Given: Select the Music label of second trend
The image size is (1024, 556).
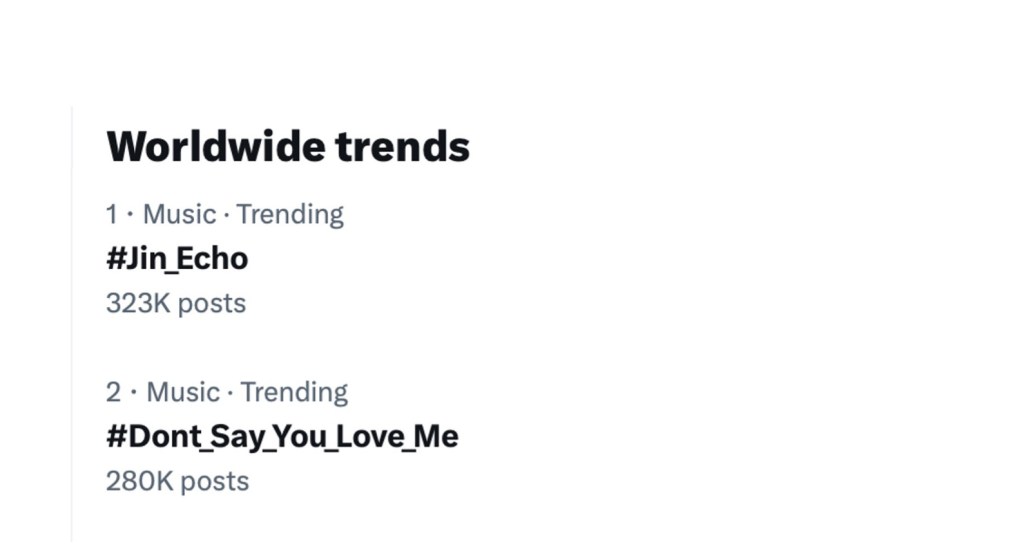Looking at the screenshot, I should 183,392.
